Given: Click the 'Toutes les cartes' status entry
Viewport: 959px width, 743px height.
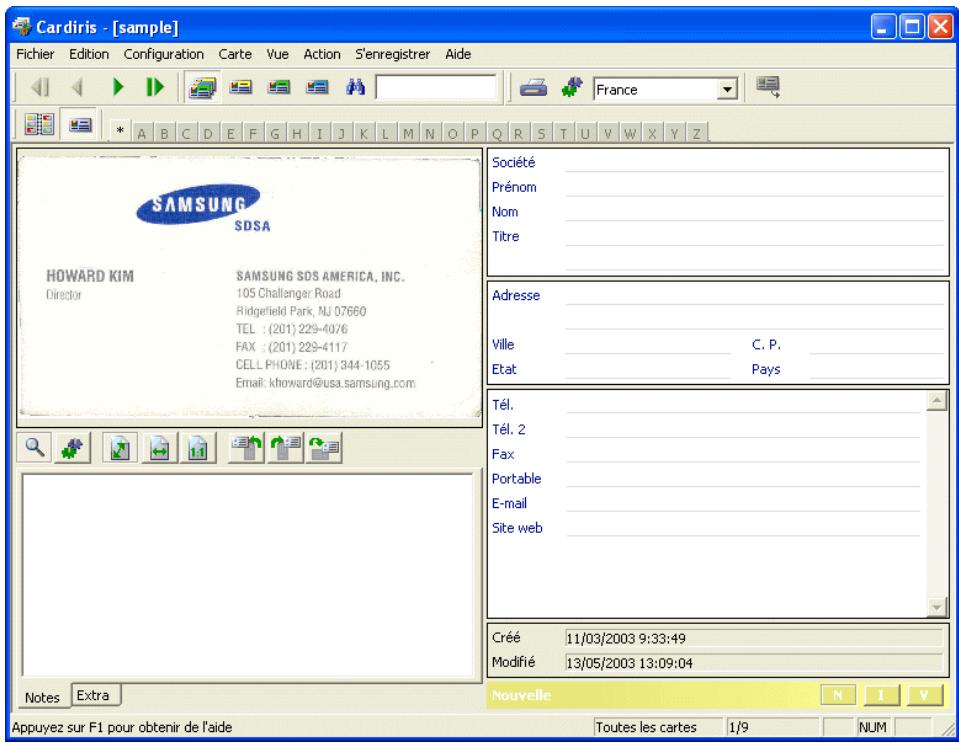Looking at the screenshot, I should (656, 727).
